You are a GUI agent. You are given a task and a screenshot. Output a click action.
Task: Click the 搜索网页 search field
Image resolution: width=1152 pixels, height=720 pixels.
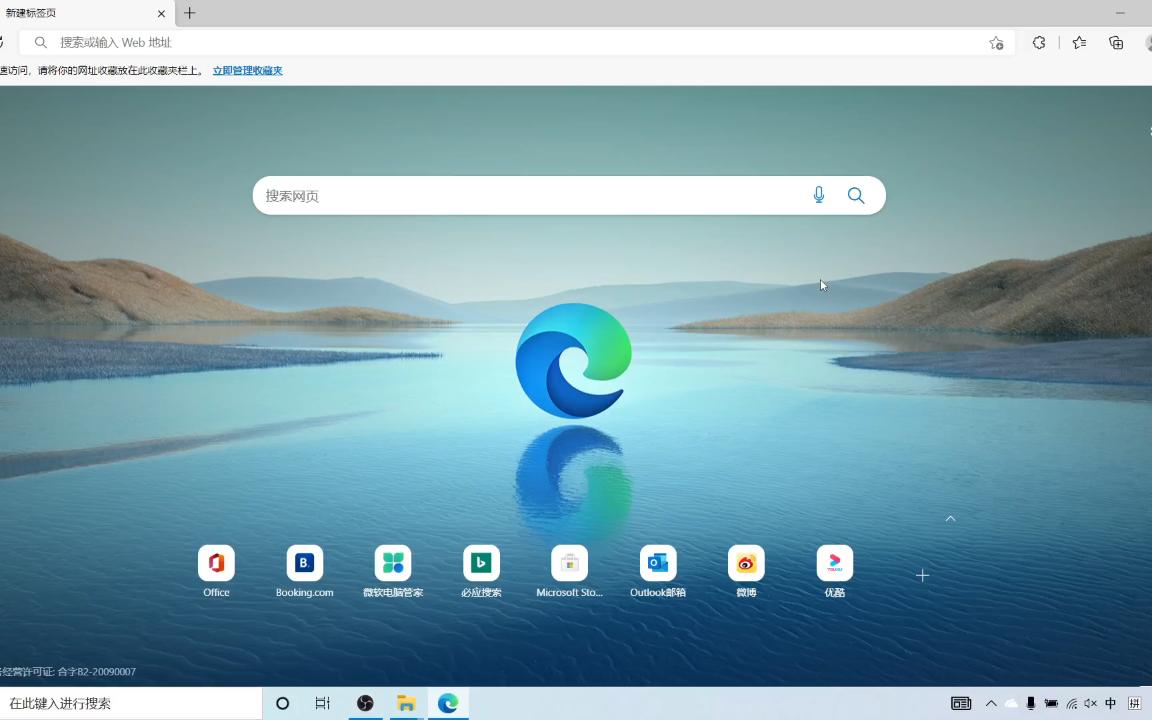[529, 195]
